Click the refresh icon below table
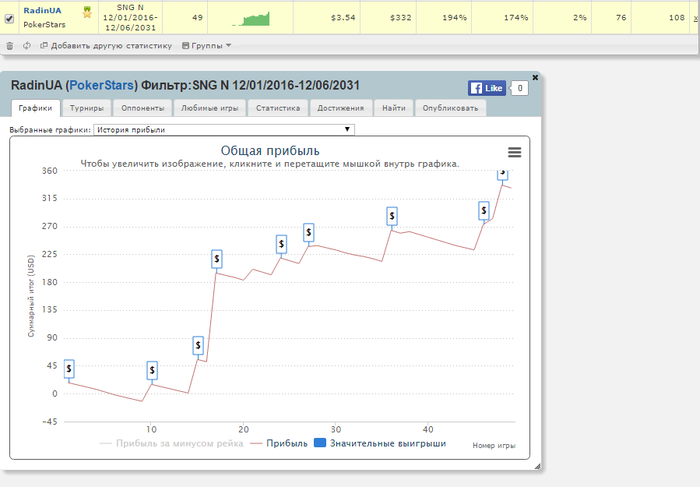Screen dimensions: 700x487 point(27,46)
